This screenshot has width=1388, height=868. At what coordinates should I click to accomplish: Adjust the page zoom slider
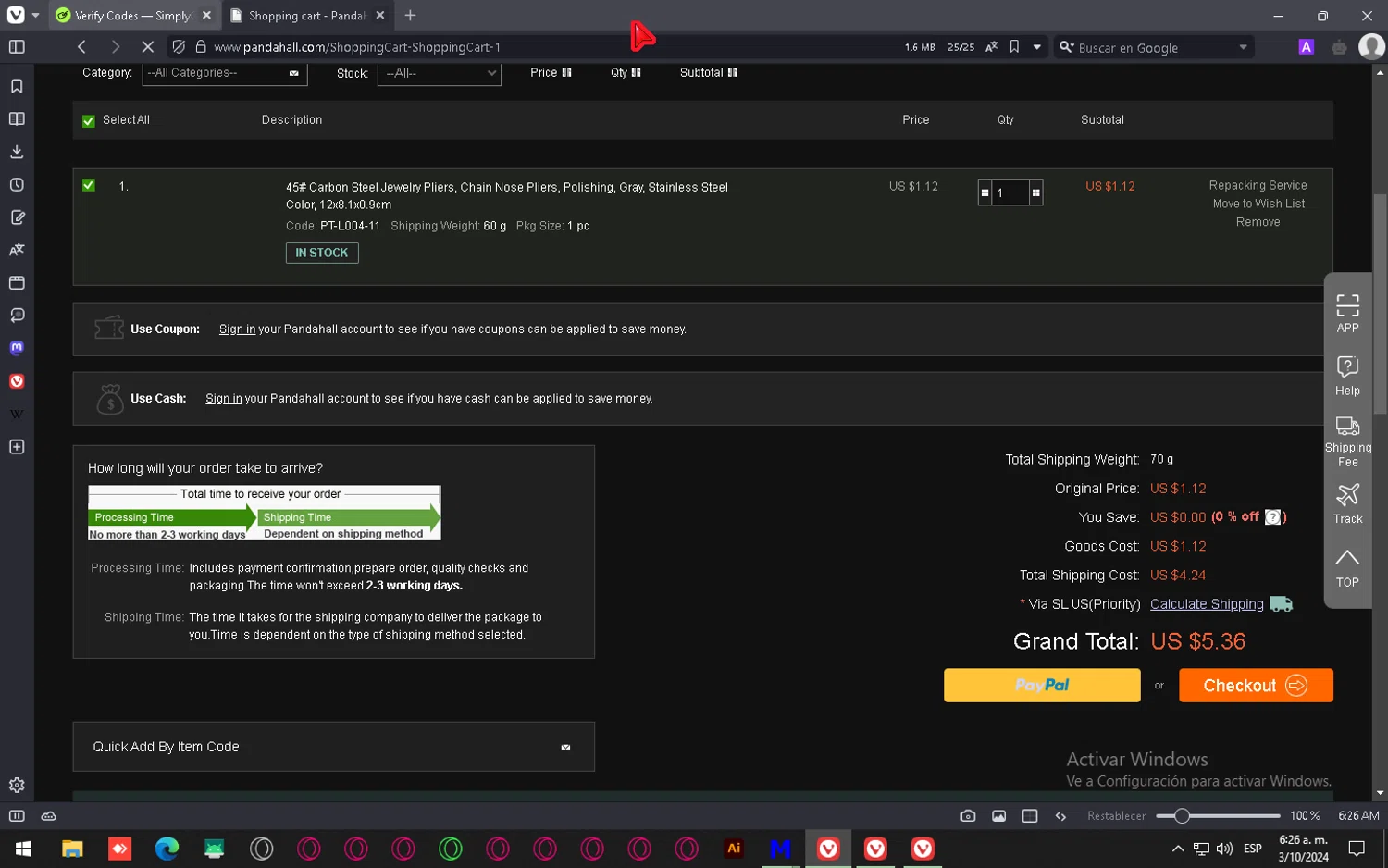[x=1219, y=816]
